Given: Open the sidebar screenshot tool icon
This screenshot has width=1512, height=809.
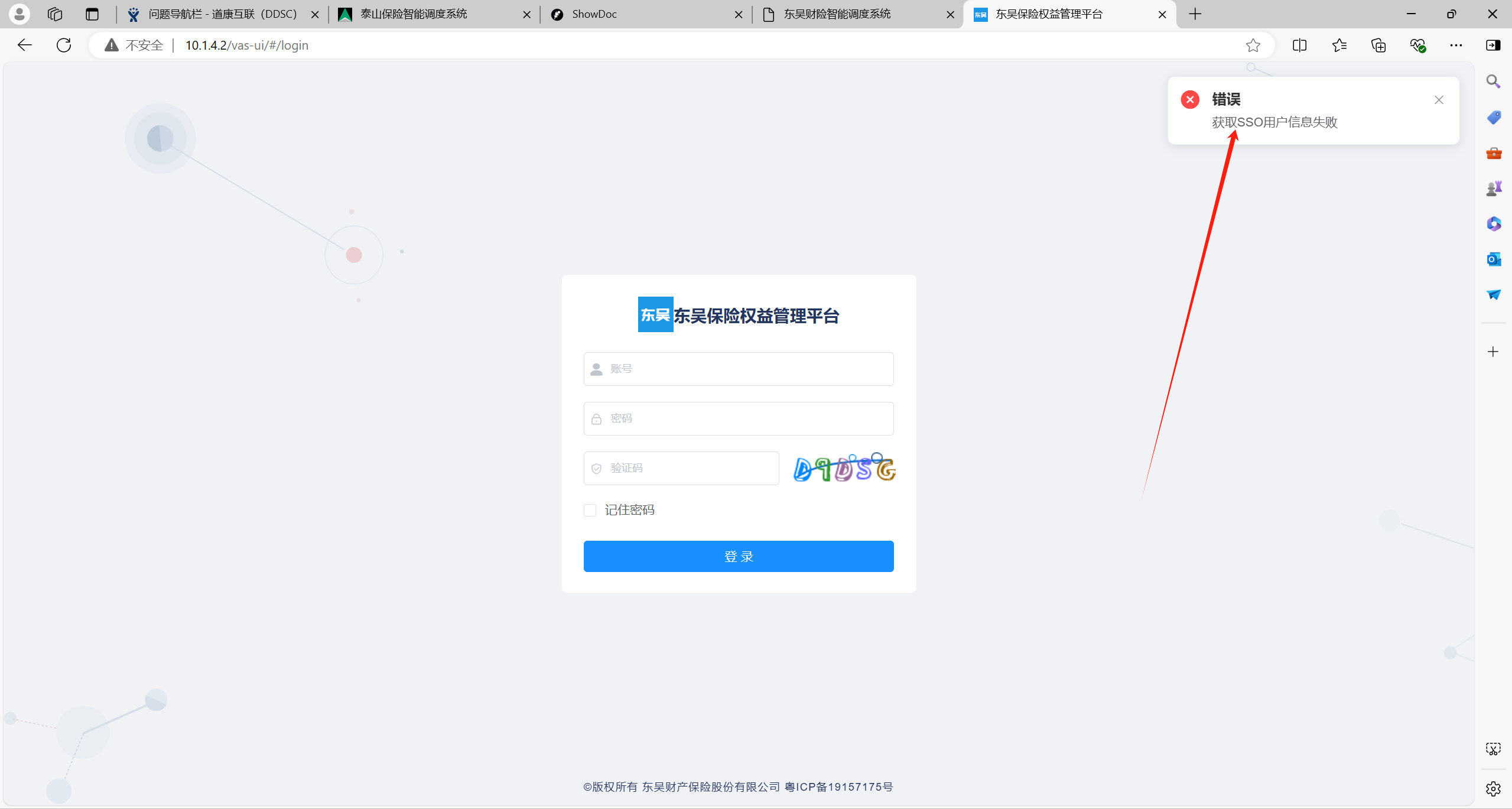Looking at the screenshot, I should tap(1493, 749).
